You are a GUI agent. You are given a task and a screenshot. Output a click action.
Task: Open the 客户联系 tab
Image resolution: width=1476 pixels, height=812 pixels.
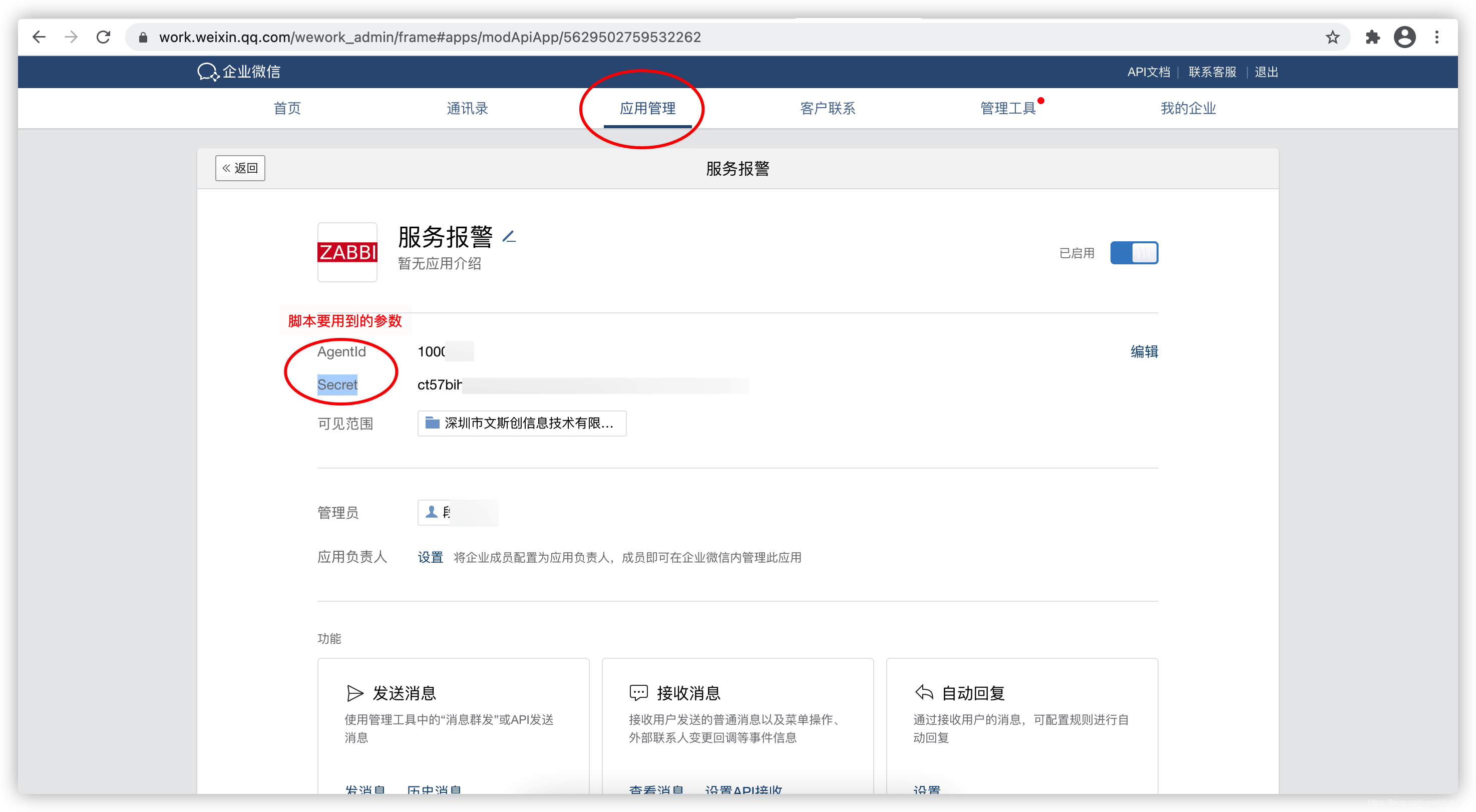coord(828,108)
